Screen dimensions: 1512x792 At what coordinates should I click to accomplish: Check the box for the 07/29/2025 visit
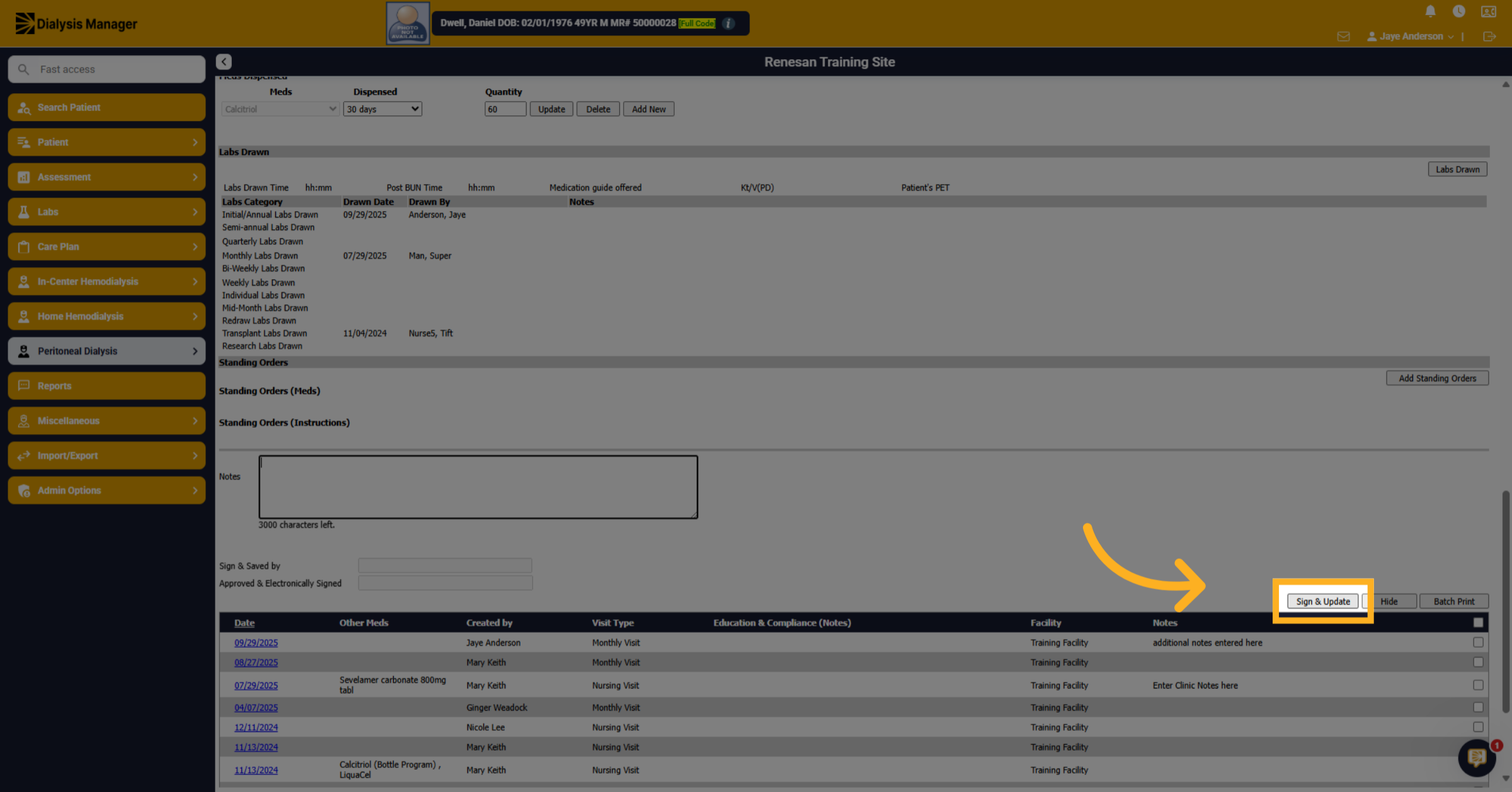[x=1478, y=685]
